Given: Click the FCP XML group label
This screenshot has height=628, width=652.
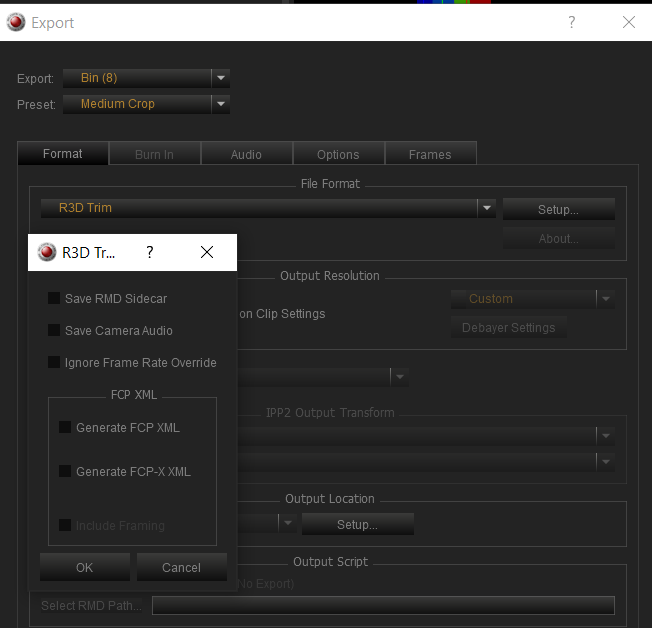Looking at the screenshot, I should click(134, 395).
